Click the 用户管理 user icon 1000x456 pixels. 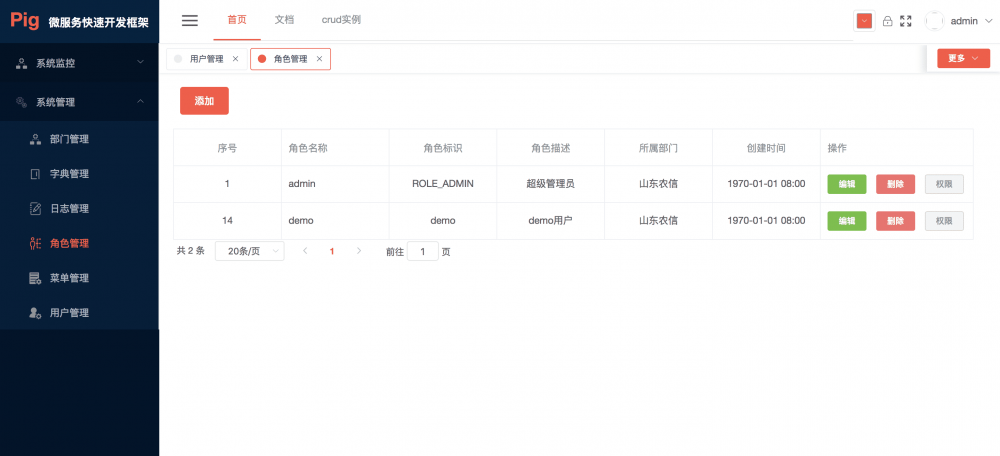tap(35, 313)
